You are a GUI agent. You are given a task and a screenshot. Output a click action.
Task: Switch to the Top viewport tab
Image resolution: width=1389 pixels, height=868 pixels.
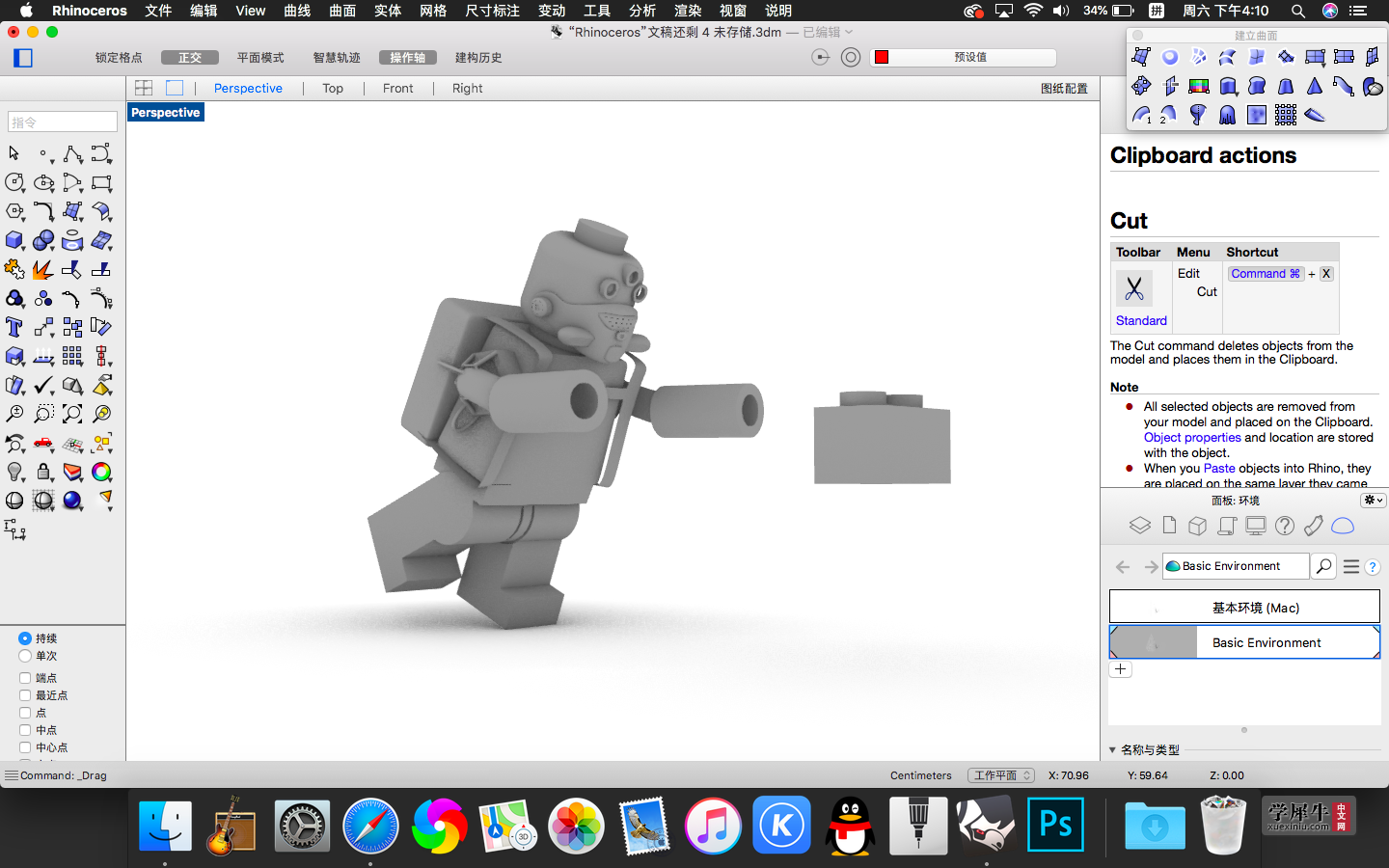tap(333, 88)
